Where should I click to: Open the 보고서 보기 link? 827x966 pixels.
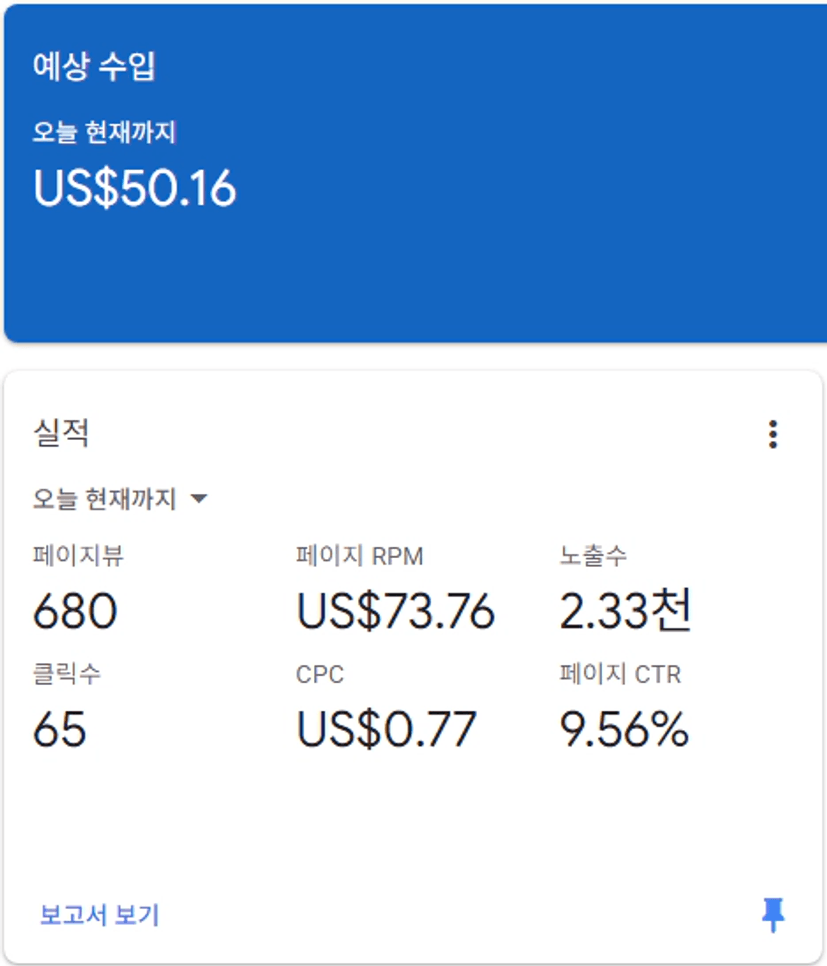point(99,914)
